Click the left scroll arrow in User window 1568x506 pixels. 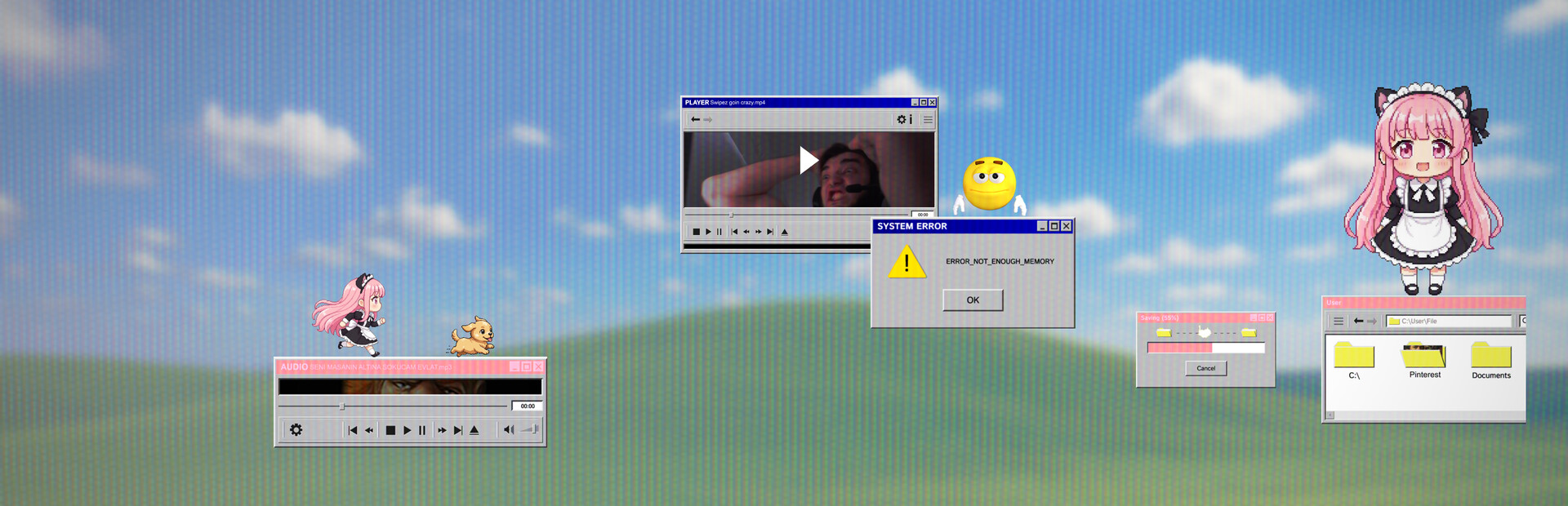click(1330, 415)
